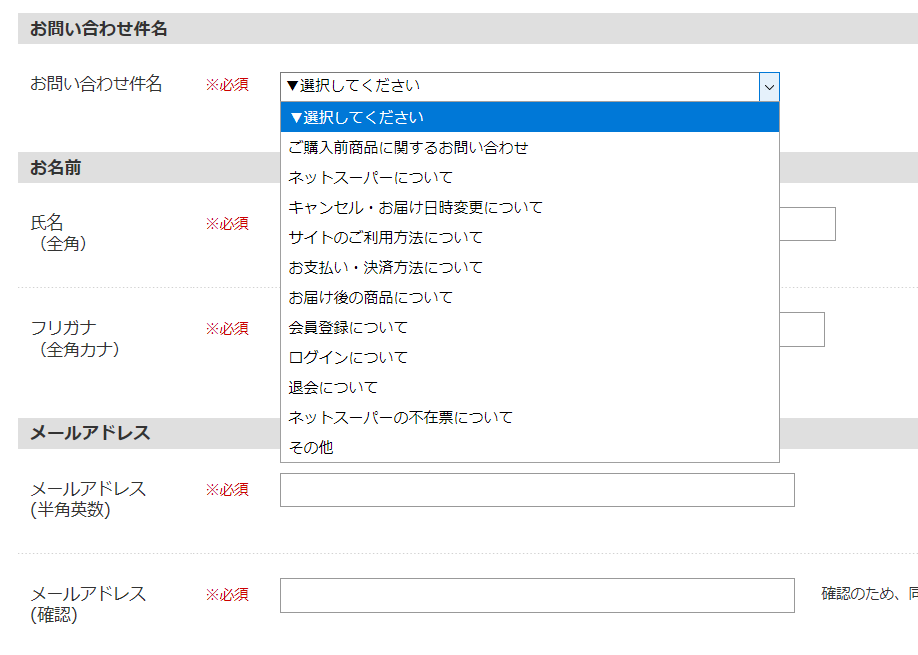The width and height of the screenshot is (918, 655).
Task: Click the 'お問い合わせ件名' field label
Action: click(96, 84)
